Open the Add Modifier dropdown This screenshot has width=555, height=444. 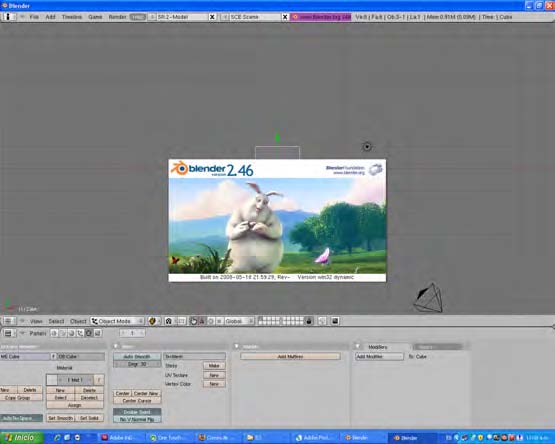379,357
